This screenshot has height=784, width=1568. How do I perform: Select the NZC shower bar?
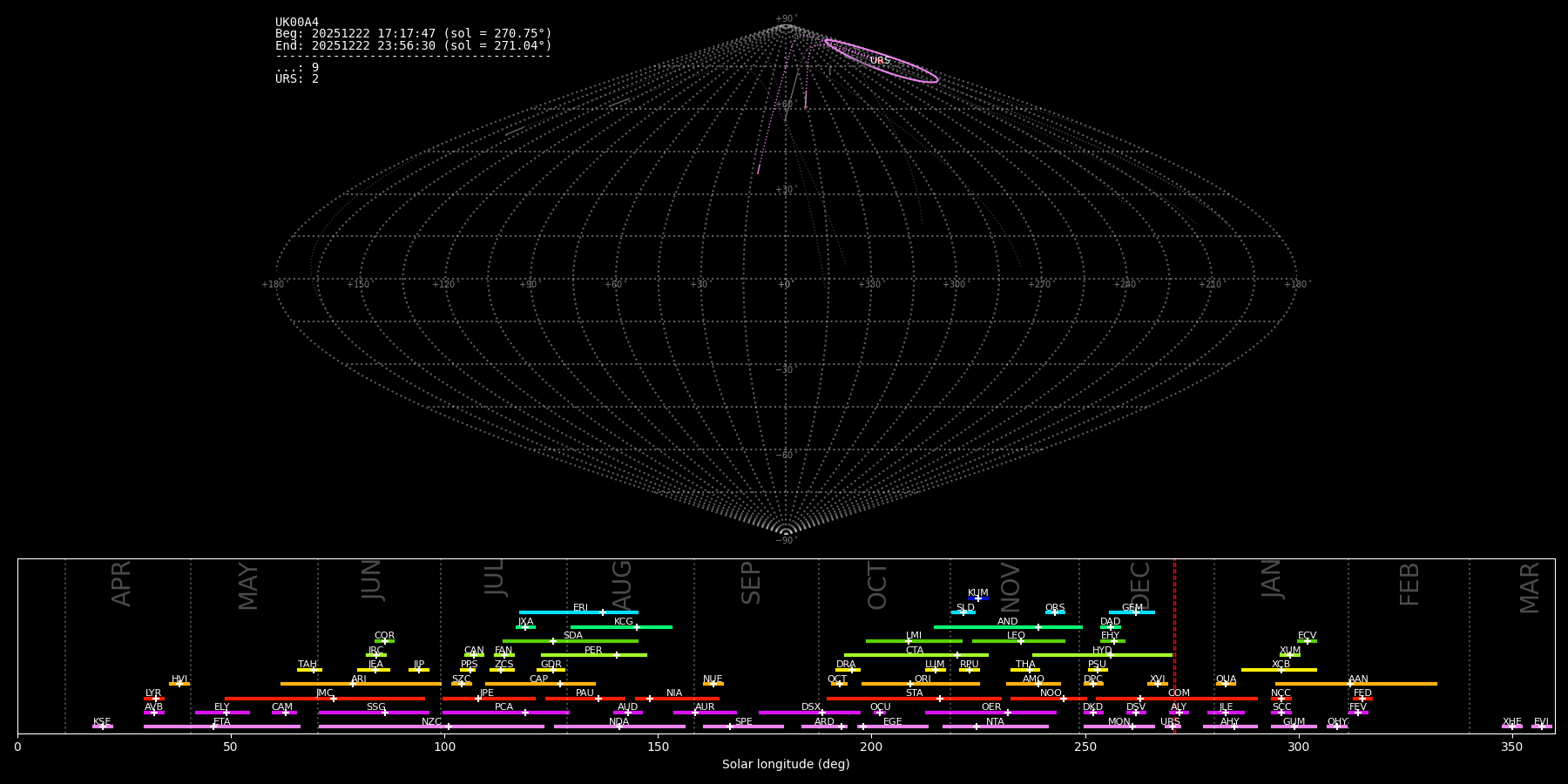pyautogui.click(x=431, y=727)
